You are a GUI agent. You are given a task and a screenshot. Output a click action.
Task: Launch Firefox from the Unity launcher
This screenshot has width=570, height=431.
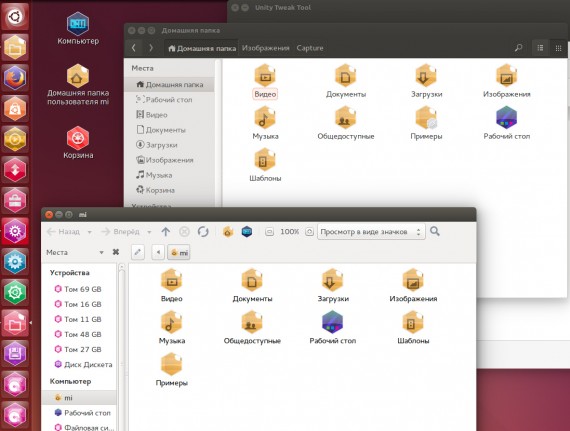15,77
